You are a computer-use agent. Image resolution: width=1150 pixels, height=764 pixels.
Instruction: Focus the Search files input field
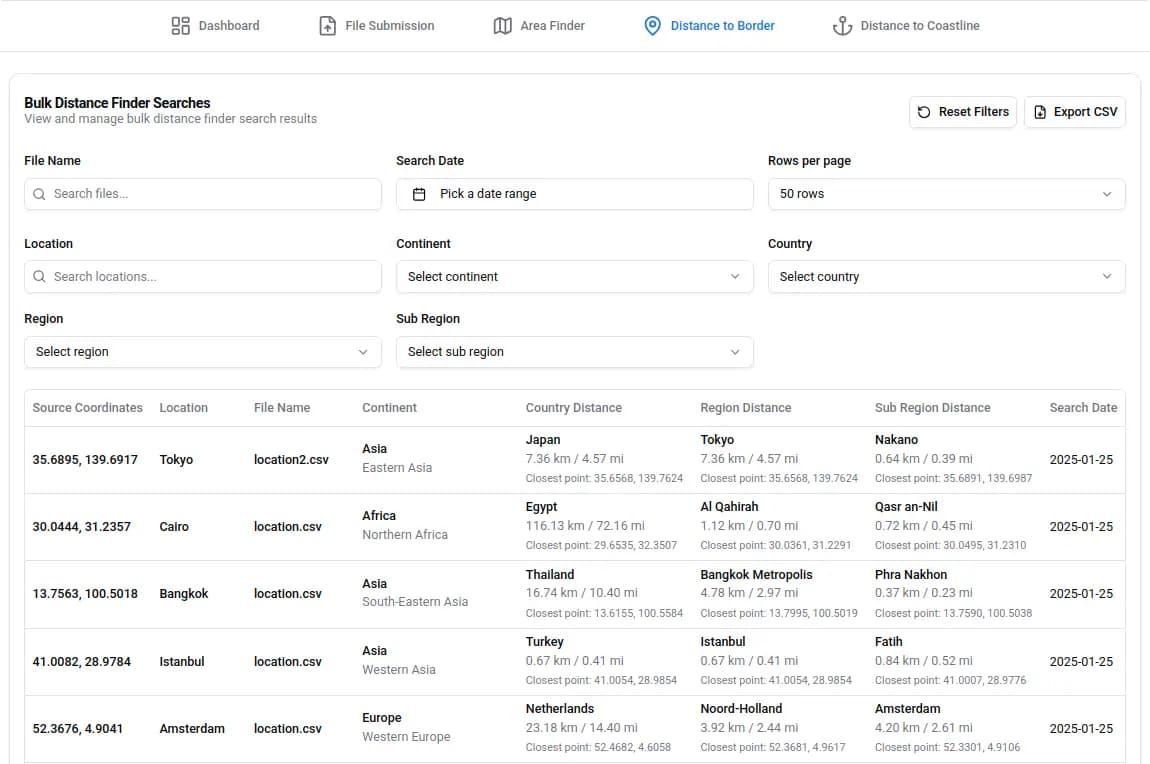pyautogui.click(x=212, y=194)
